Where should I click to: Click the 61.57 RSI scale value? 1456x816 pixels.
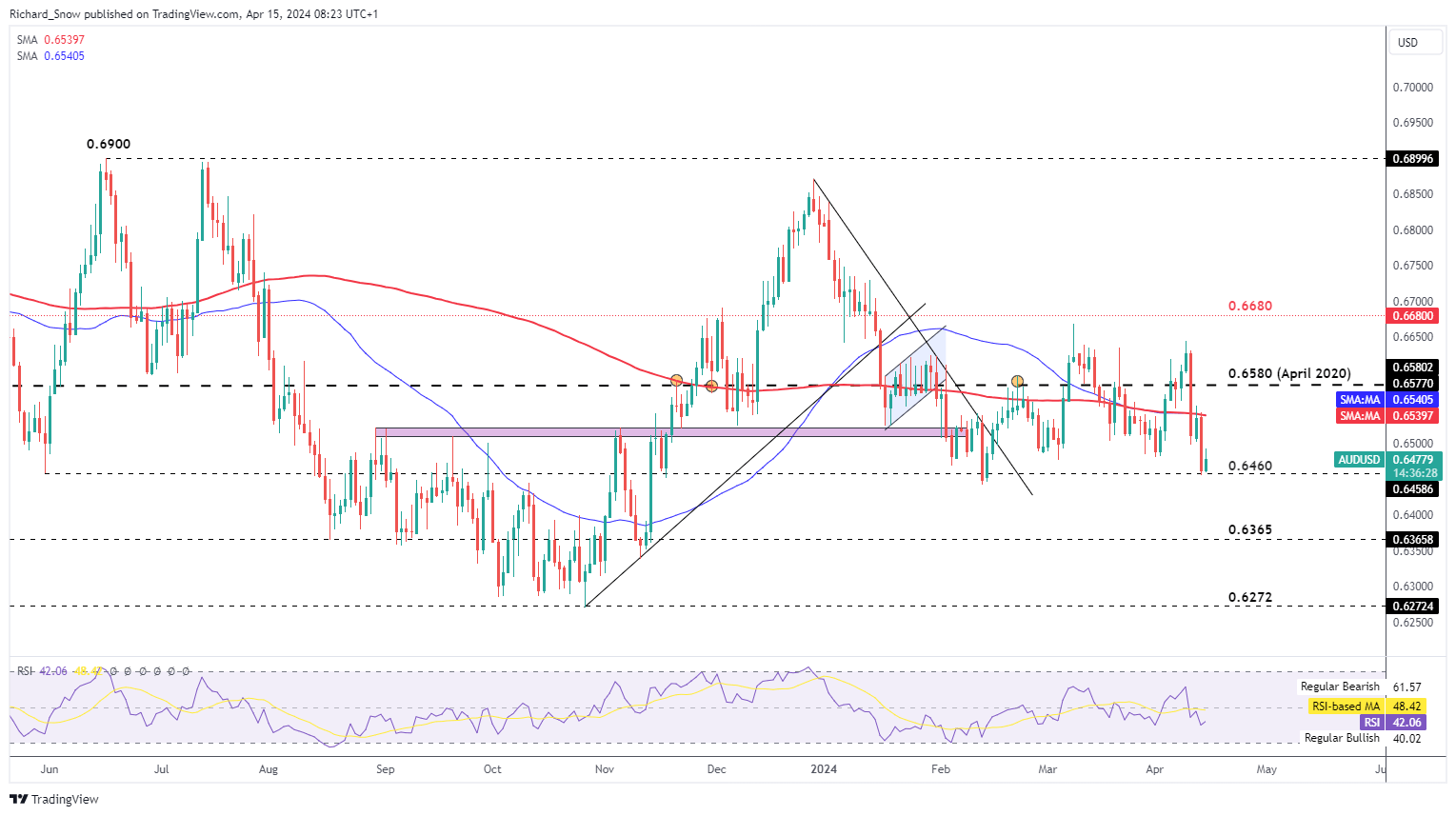coord(1406,687)
